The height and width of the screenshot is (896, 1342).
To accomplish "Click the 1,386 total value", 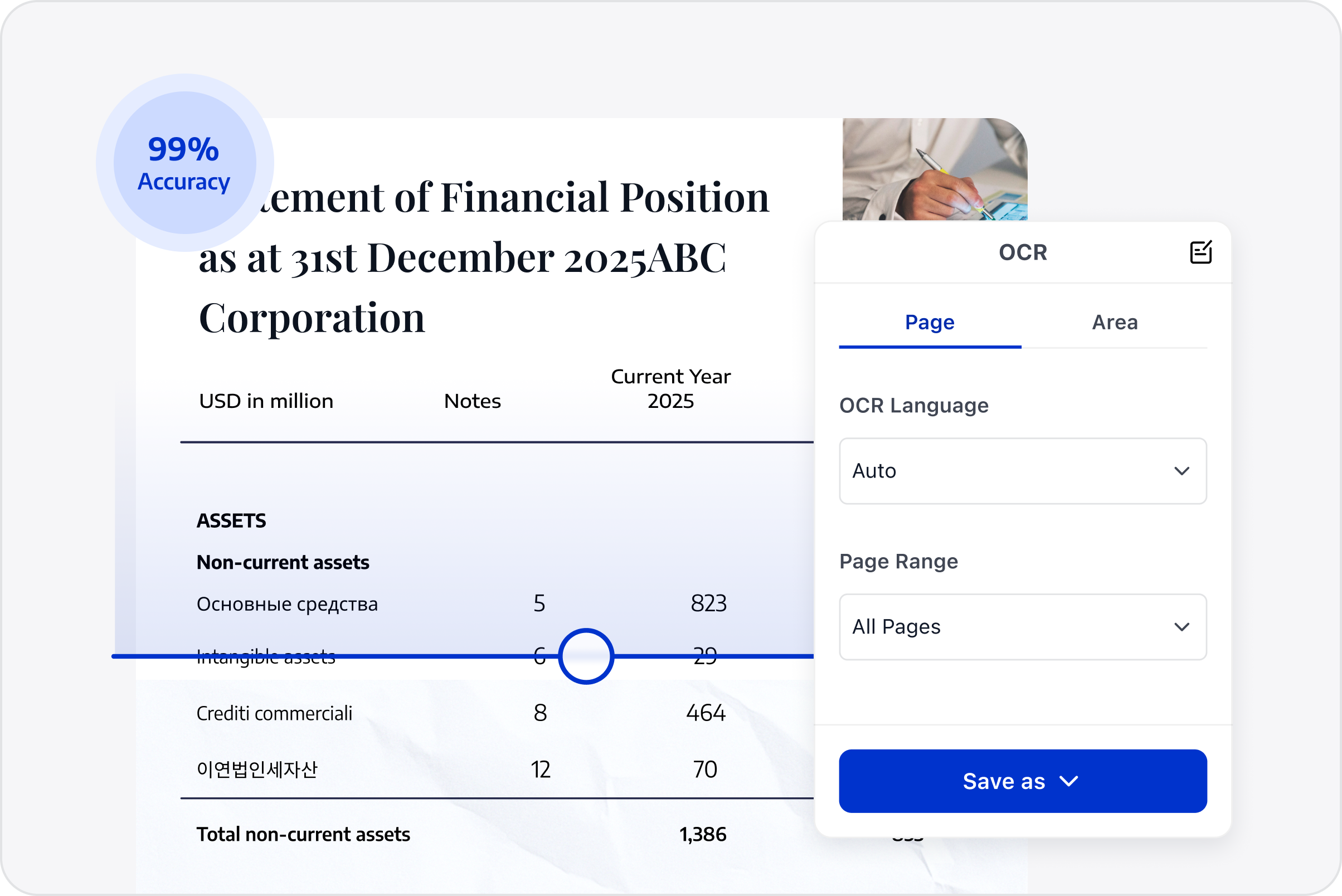I will click(x=702, y=834).
